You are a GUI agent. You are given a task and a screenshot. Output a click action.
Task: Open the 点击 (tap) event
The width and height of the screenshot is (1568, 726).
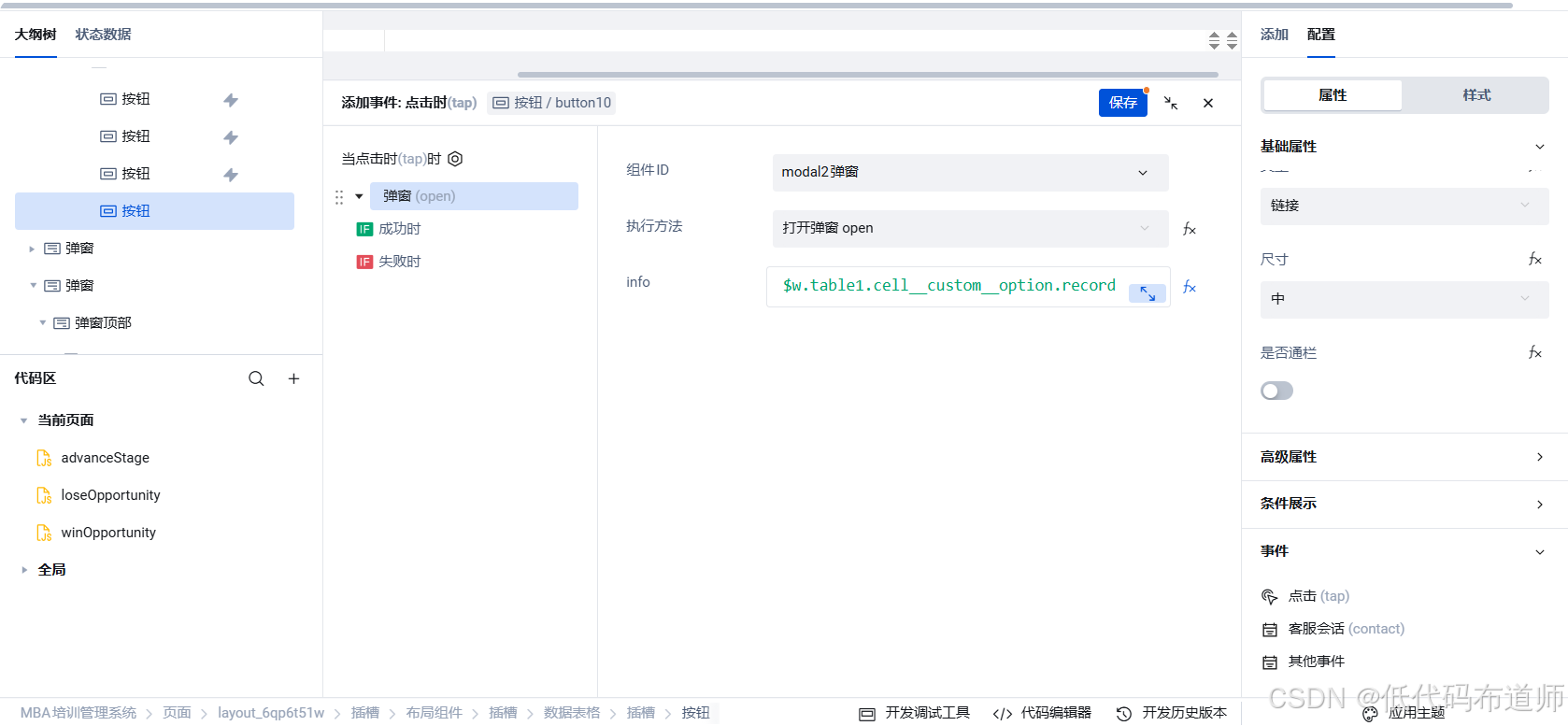tap(1306, 596)
